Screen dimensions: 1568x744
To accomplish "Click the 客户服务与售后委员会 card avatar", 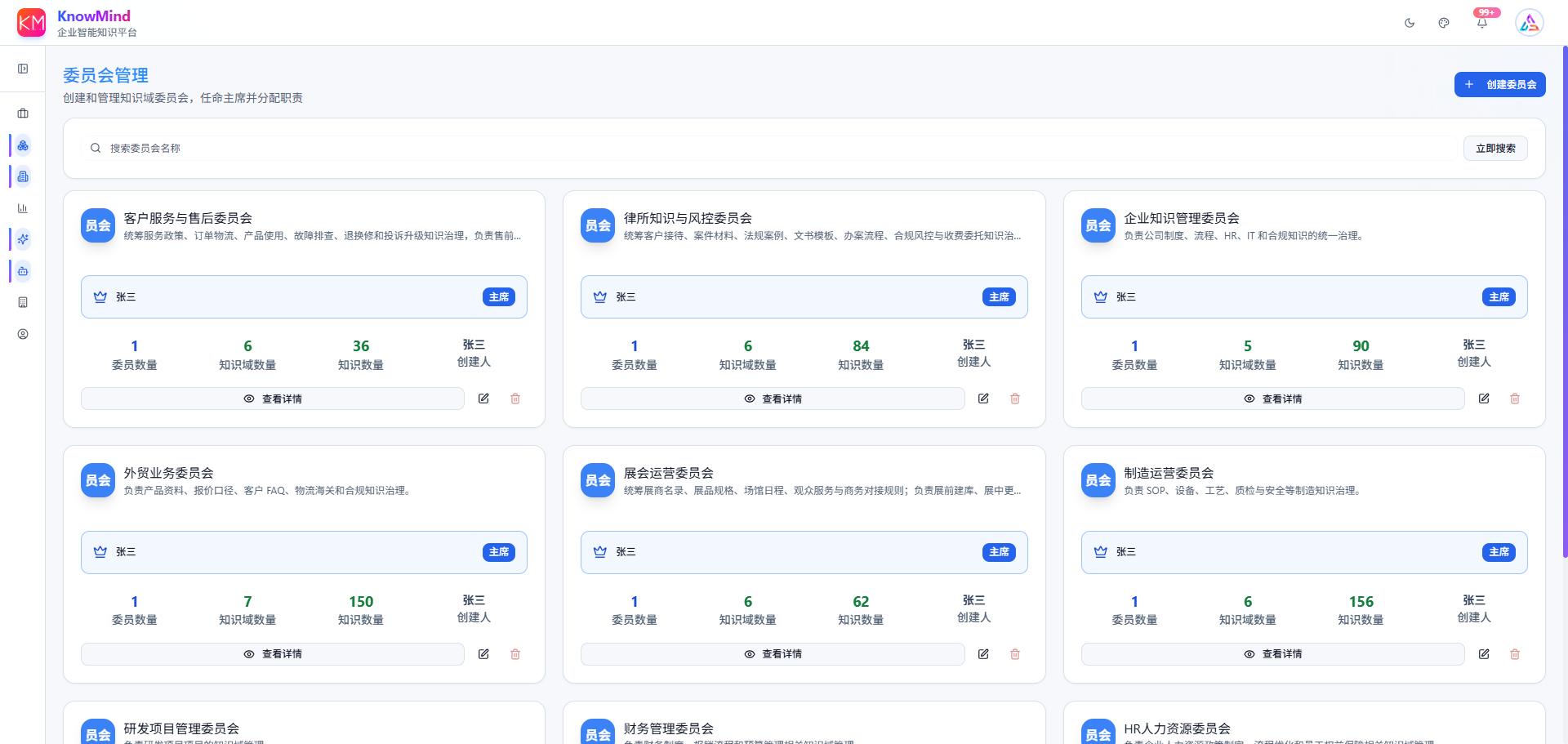I will click(98, 225).
